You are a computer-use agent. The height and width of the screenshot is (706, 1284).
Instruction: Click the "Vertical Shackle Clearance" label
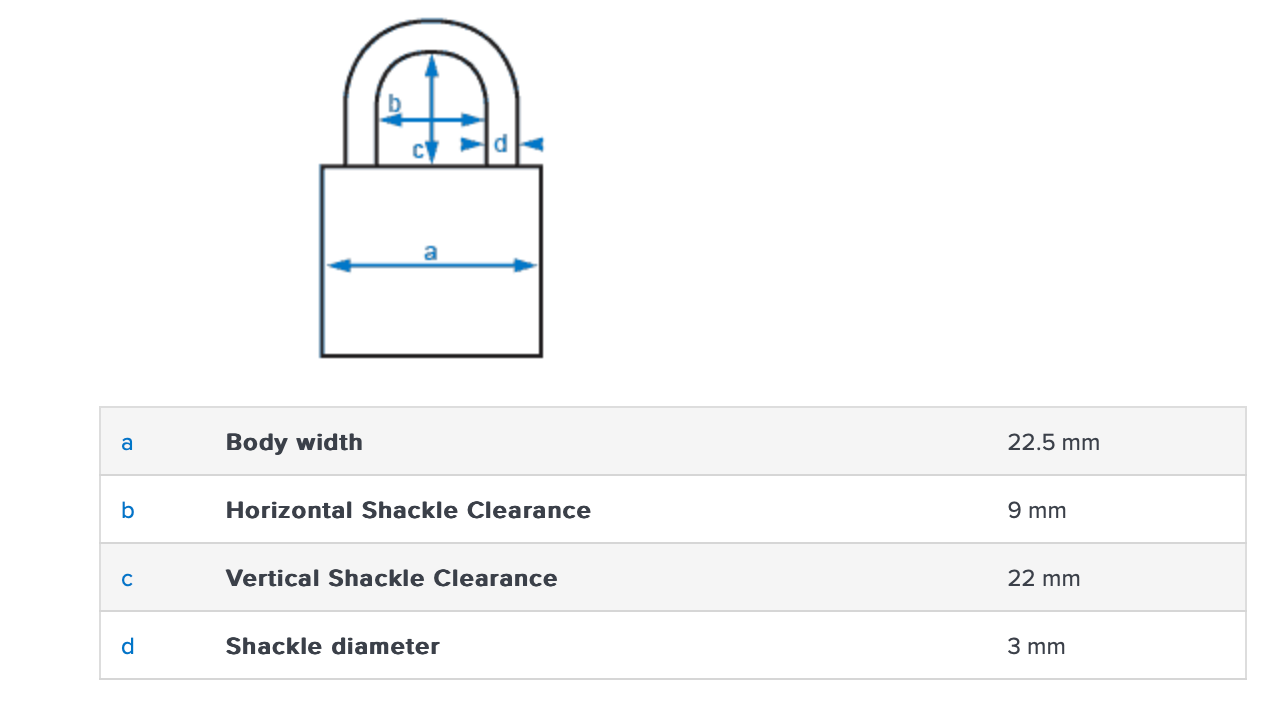(x=391, y=578)
